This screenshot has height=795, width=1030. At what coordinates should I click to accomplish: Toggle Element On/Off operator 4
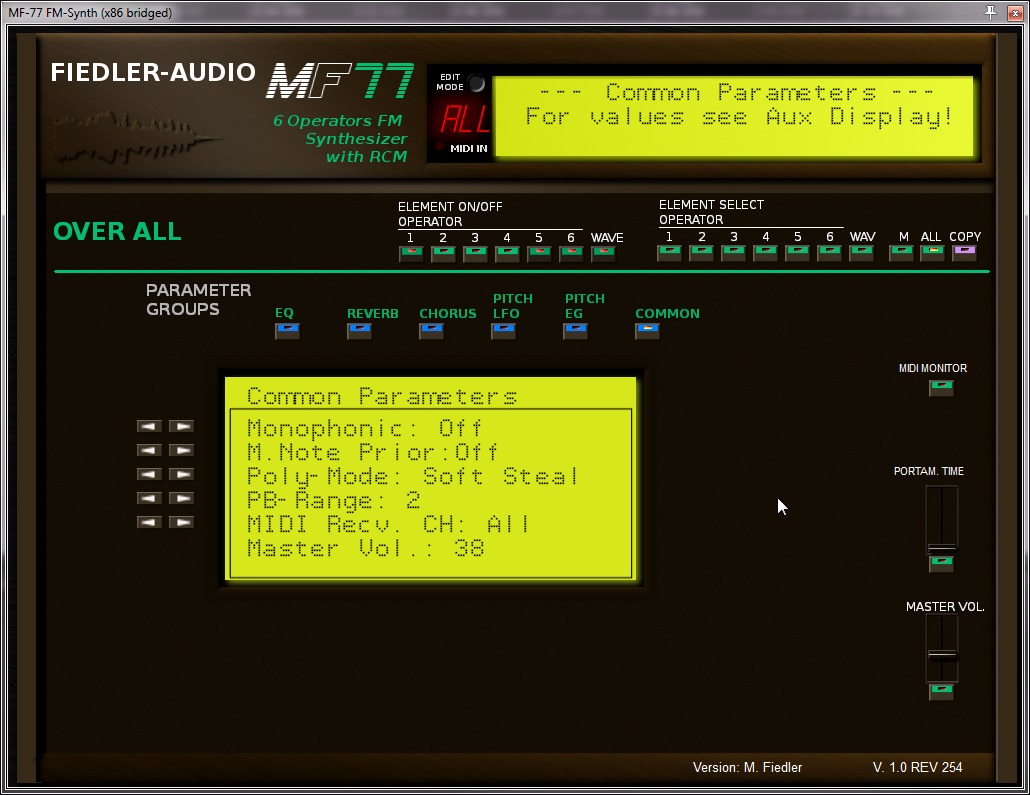click(x=507, y=254)
